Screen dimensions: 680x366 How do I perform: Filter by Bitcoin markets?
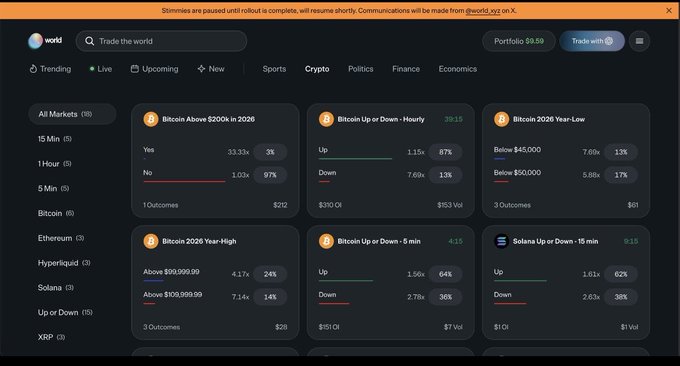click(56, 213)
